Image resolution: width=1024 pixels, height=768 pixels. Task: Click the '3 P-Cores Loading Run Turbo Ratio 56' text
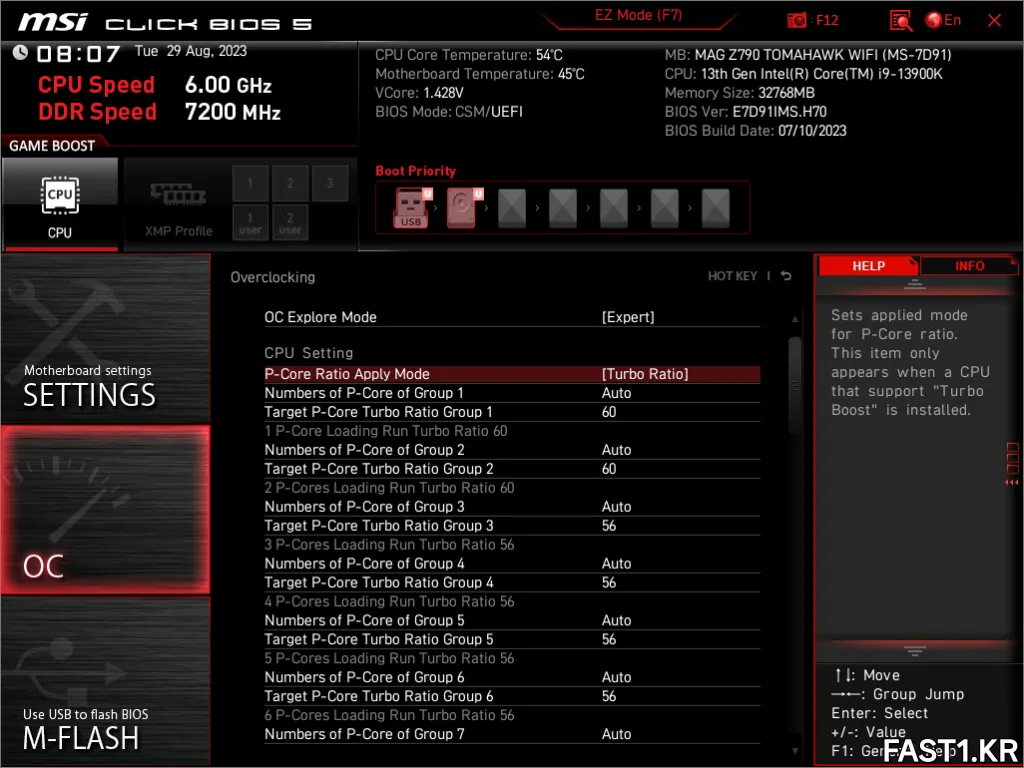coord(389,545)
